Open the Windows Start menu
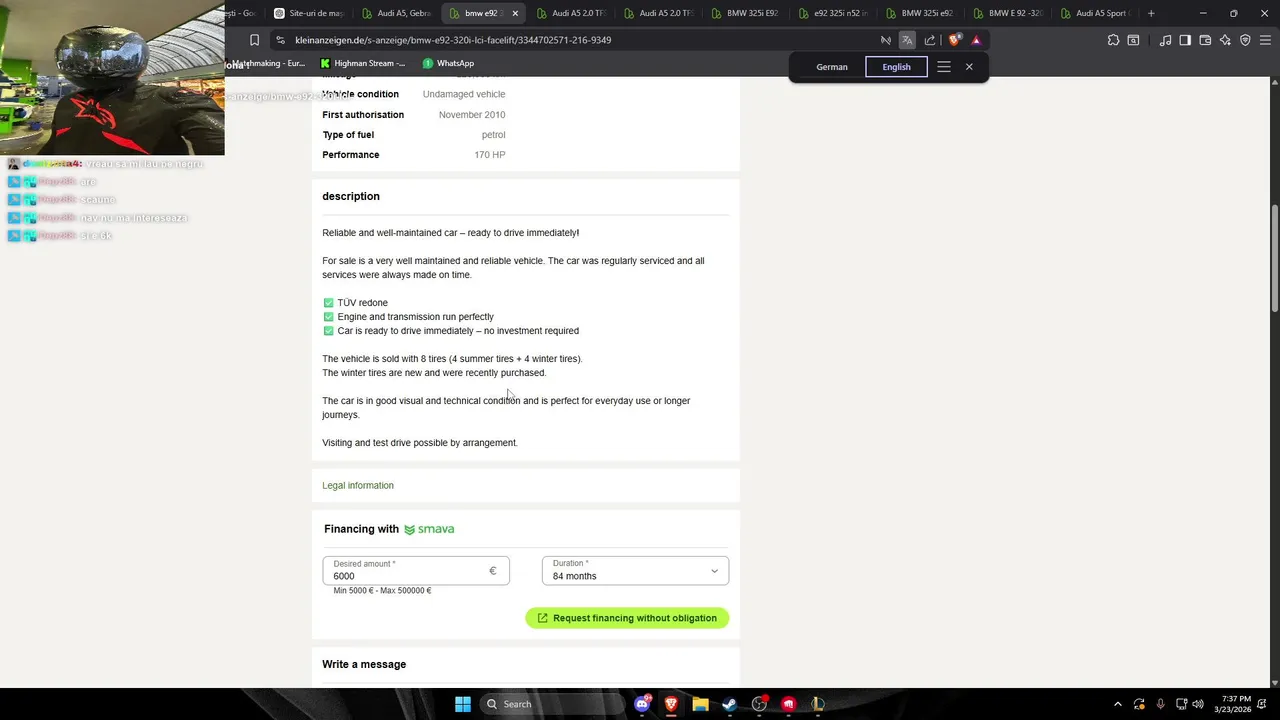This screenshot has width=1280, height=720. tap(463, 704)
